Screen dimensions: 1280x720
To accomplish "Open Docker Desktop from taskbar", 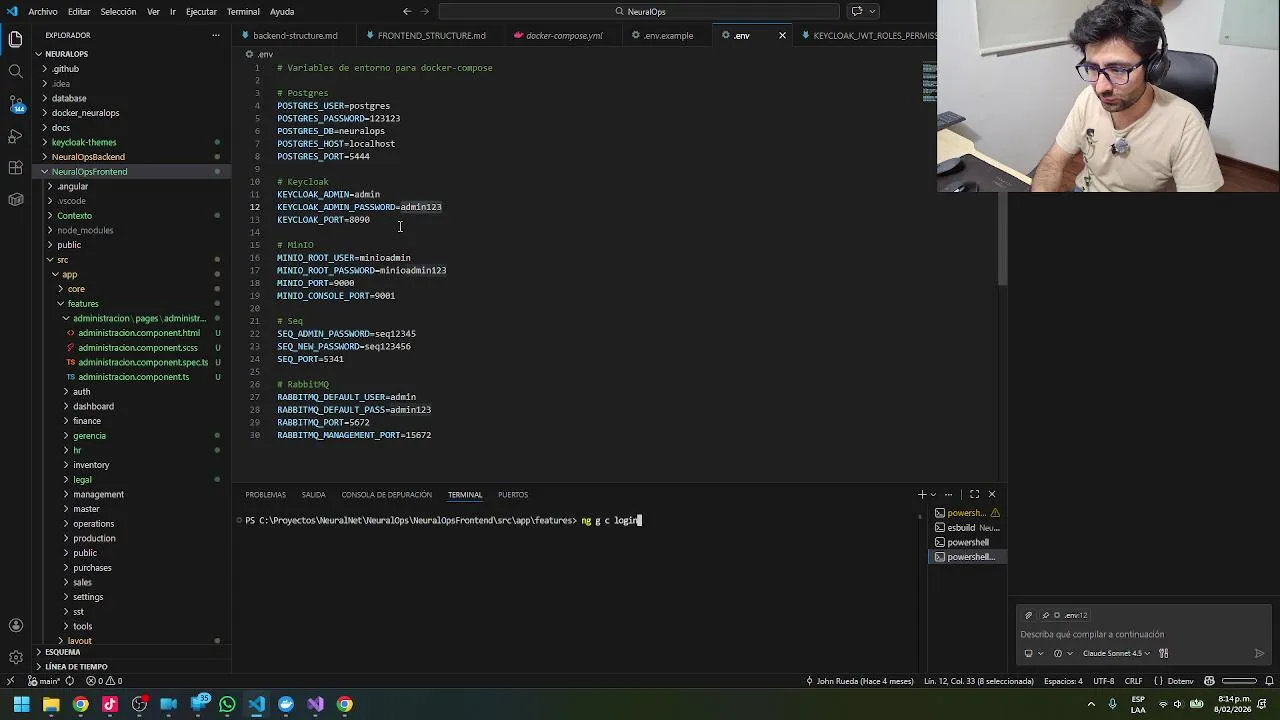I will click(x=286, y=704).
